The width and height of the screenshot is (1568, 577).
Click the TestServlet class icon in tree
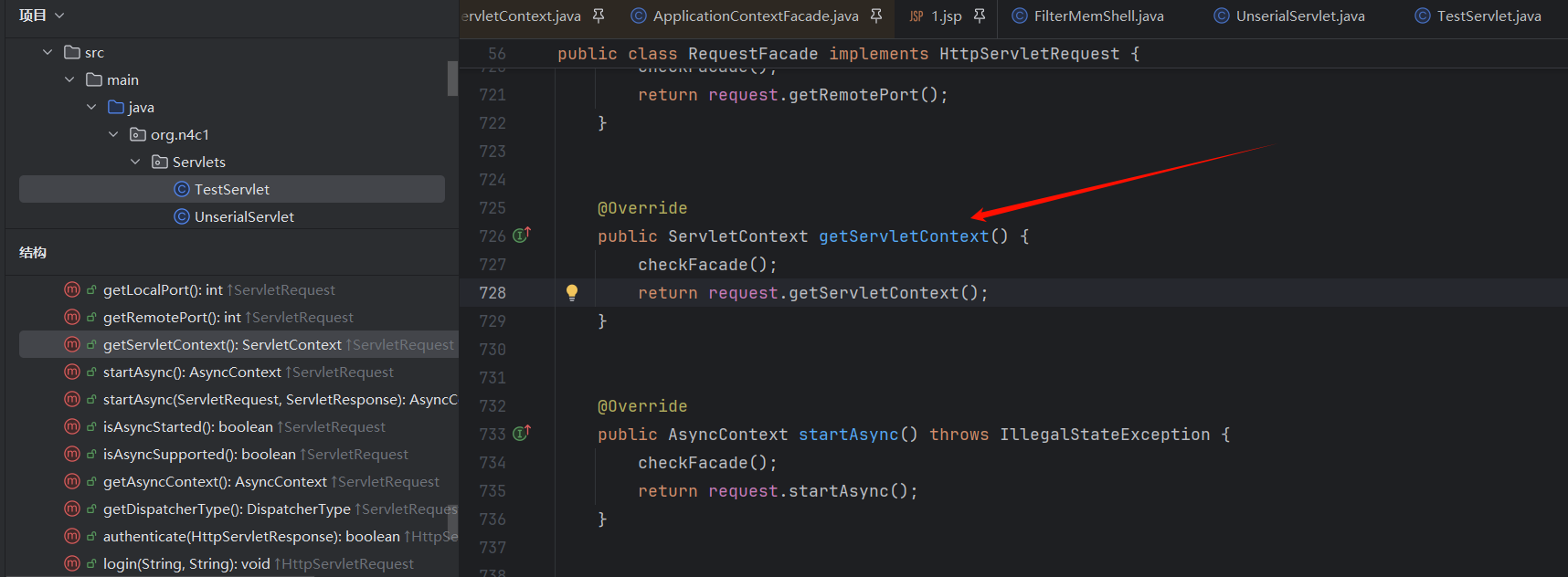[x=182, y=189]
